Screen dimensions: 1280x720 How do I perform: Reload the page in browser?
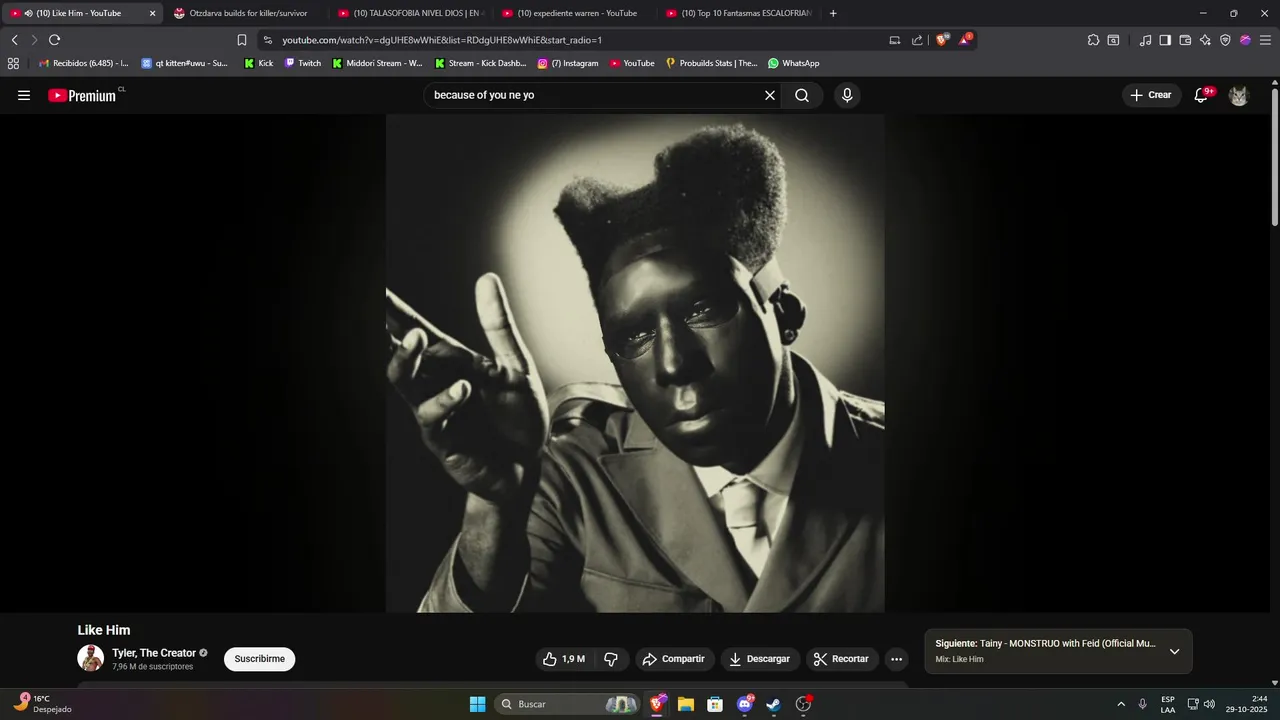pos(54,40)
